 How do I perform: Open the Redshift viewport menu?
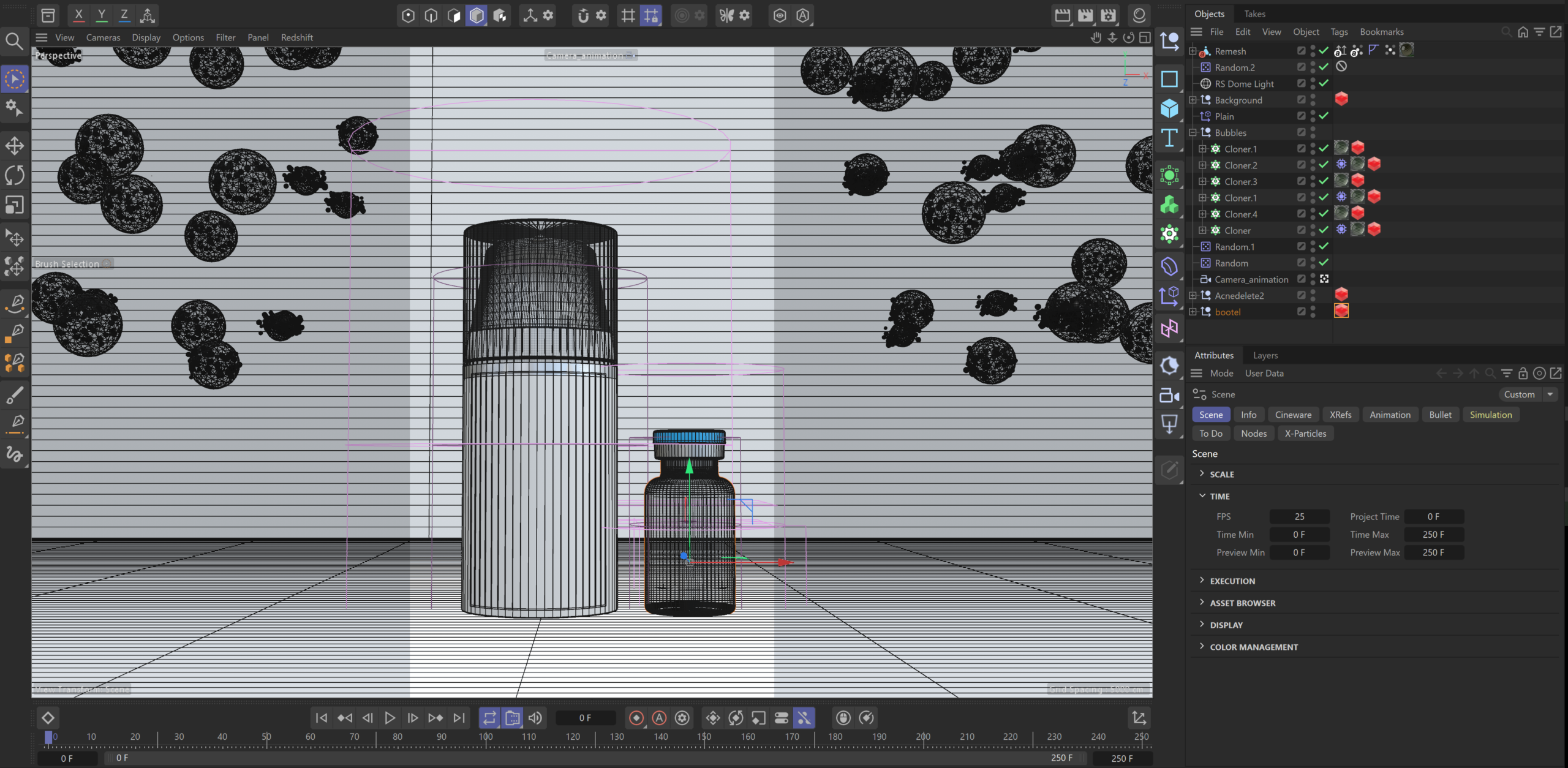[296, 37]
